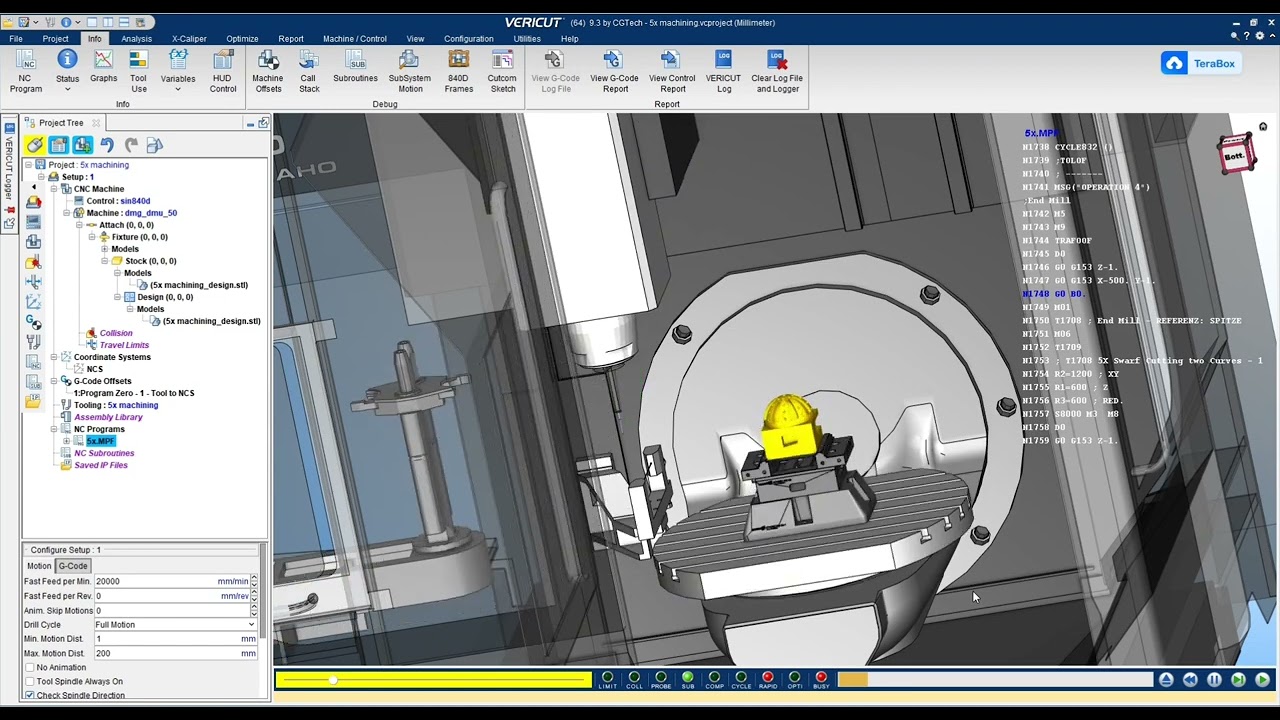Collapse the Stock (0, 0, 0) node

click(x=104, y=261)
